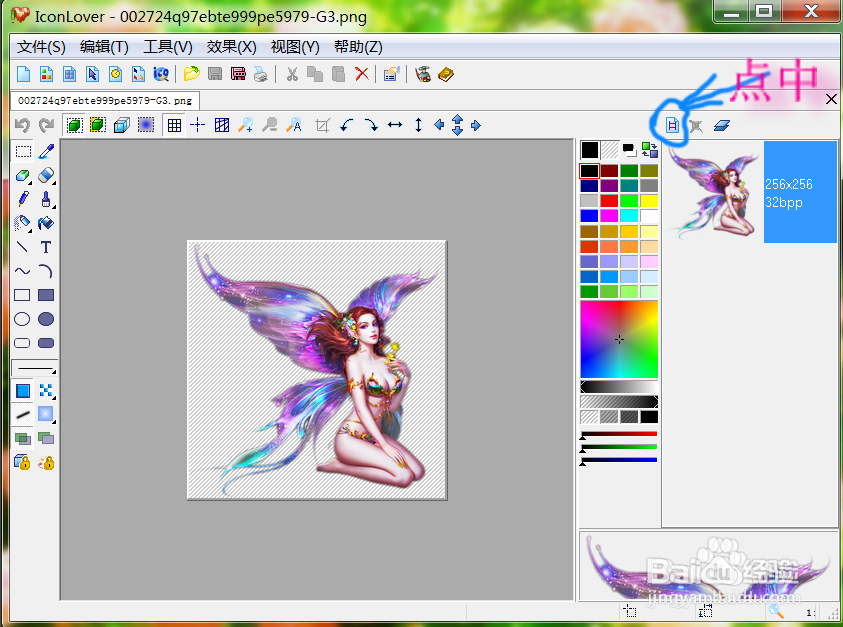The width and height of the screenshot is (843, 627).
Task: Select the filled ellipse tool
Action: click(46, 319)
